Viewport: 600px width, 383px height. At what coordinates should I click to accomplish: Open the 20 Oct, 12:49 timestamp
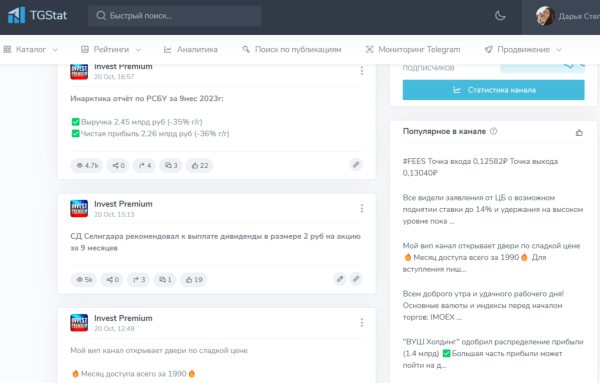click(x=114, y=329)
